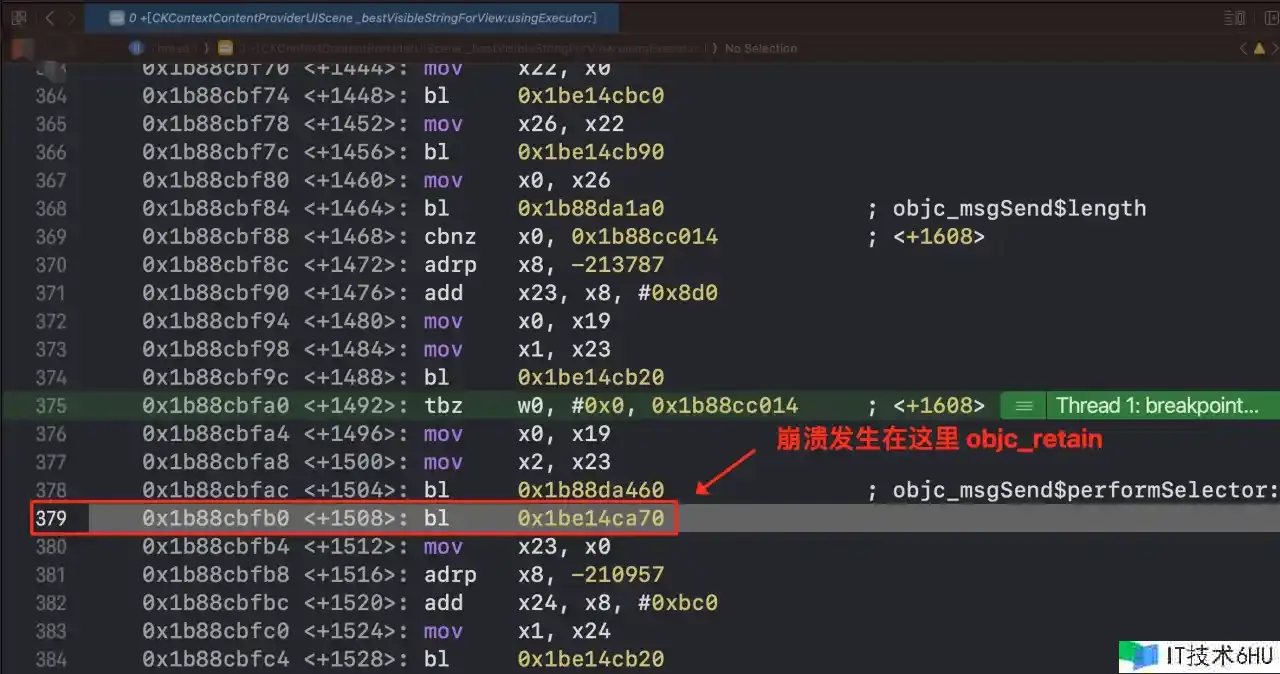Viewport: 1280px width, 674px height.
Task: Click branch target 0x1be14cbc0
Action: coord(591,96)
